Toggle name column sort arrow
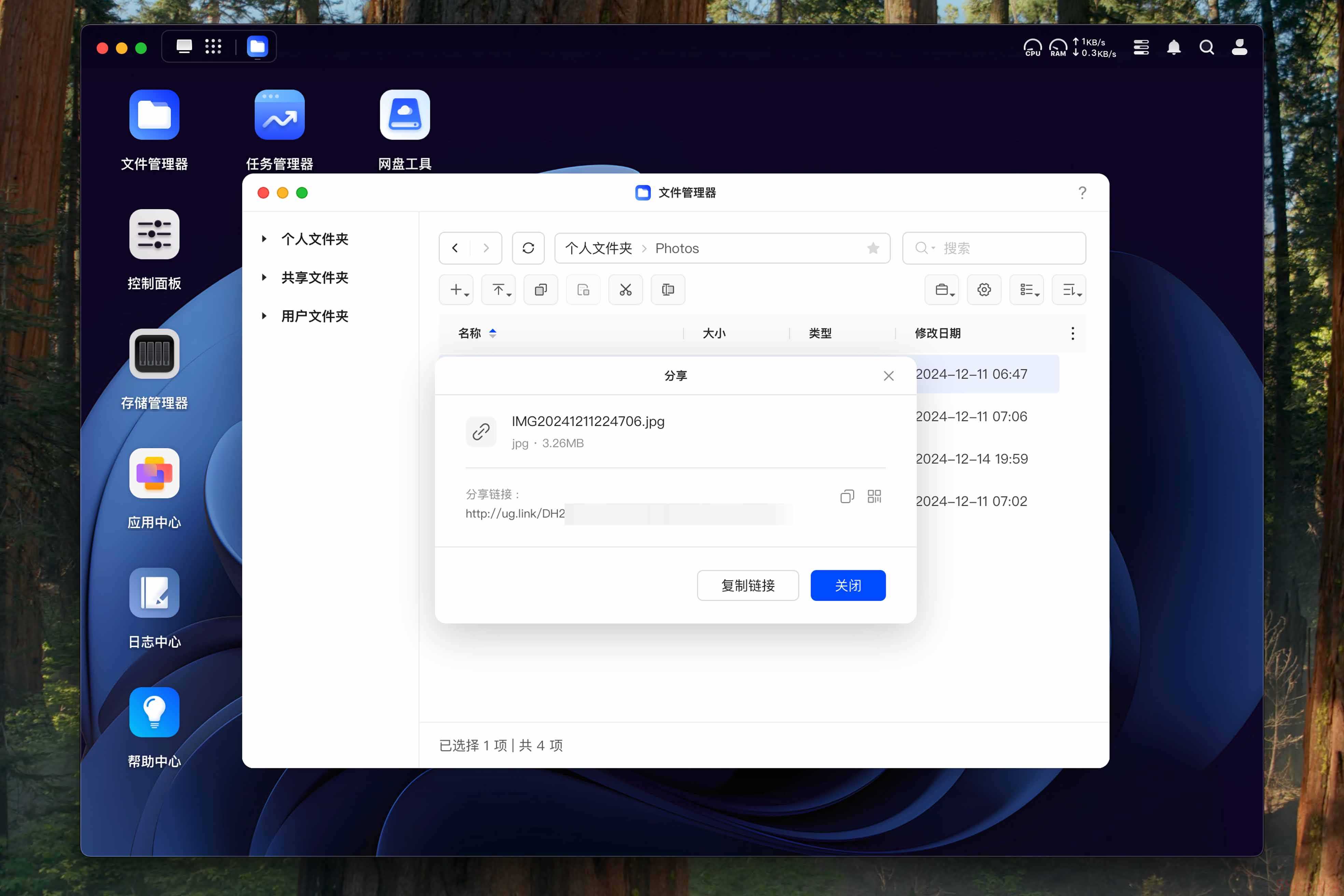The height and width of the screenshot is (896, 1344). (x=493, y=333)
